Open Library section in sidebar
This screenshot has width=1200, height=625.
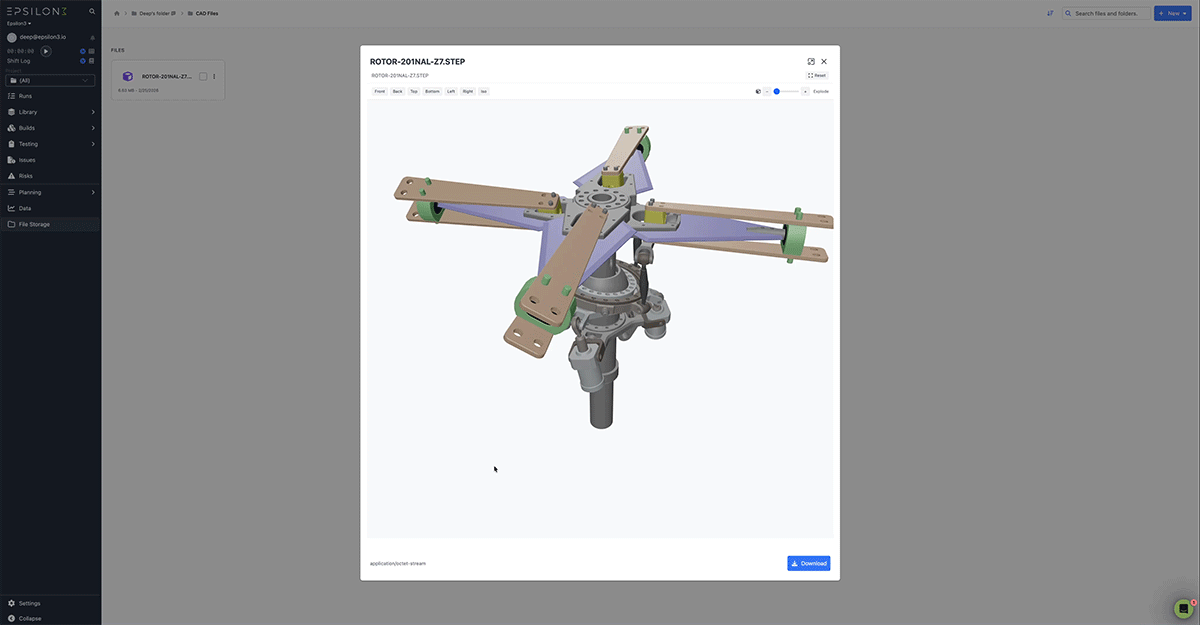(x=50, y=112)
